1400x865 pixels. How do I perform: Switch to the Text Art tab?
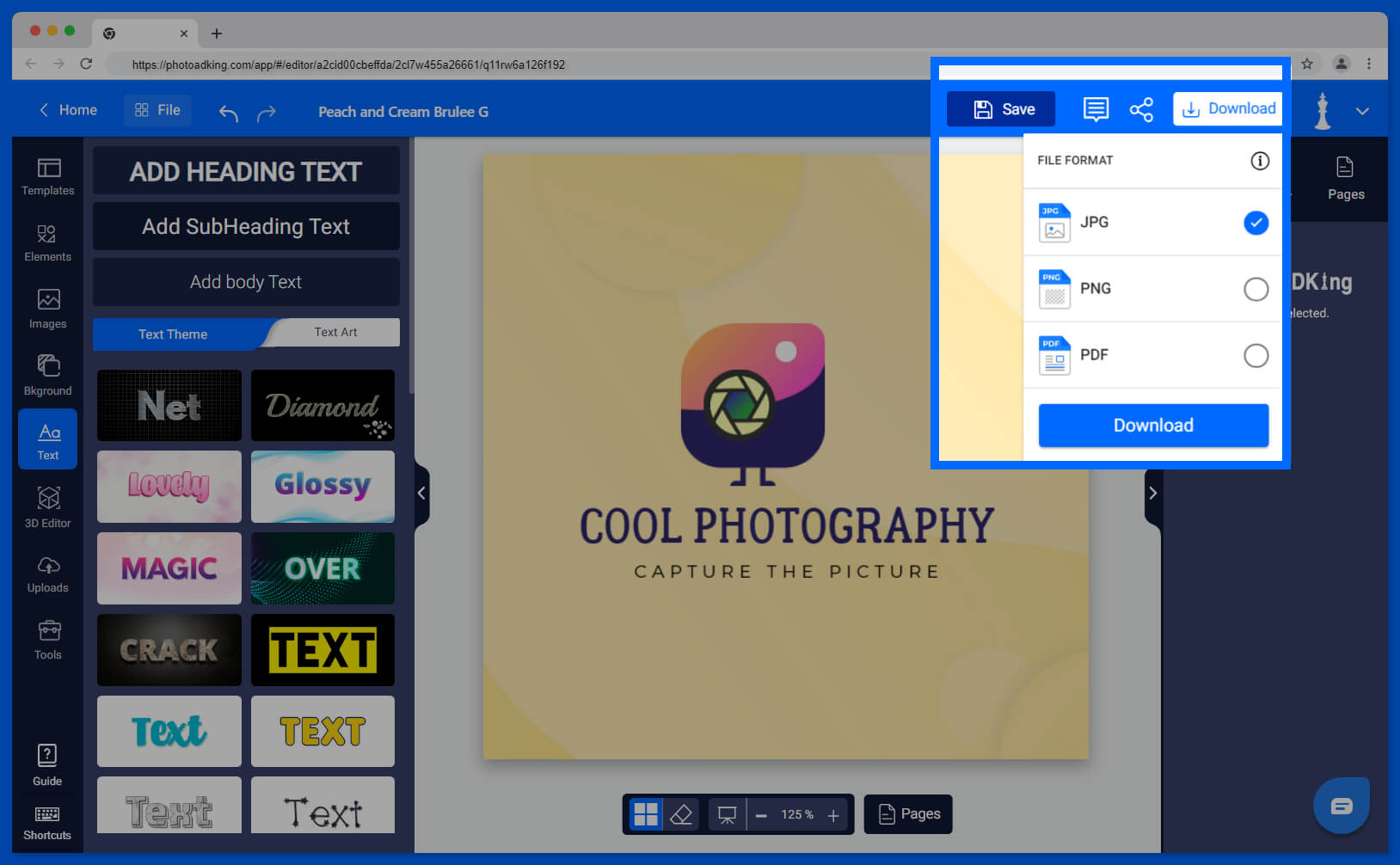pyautogui.click(x=335, y=332)
